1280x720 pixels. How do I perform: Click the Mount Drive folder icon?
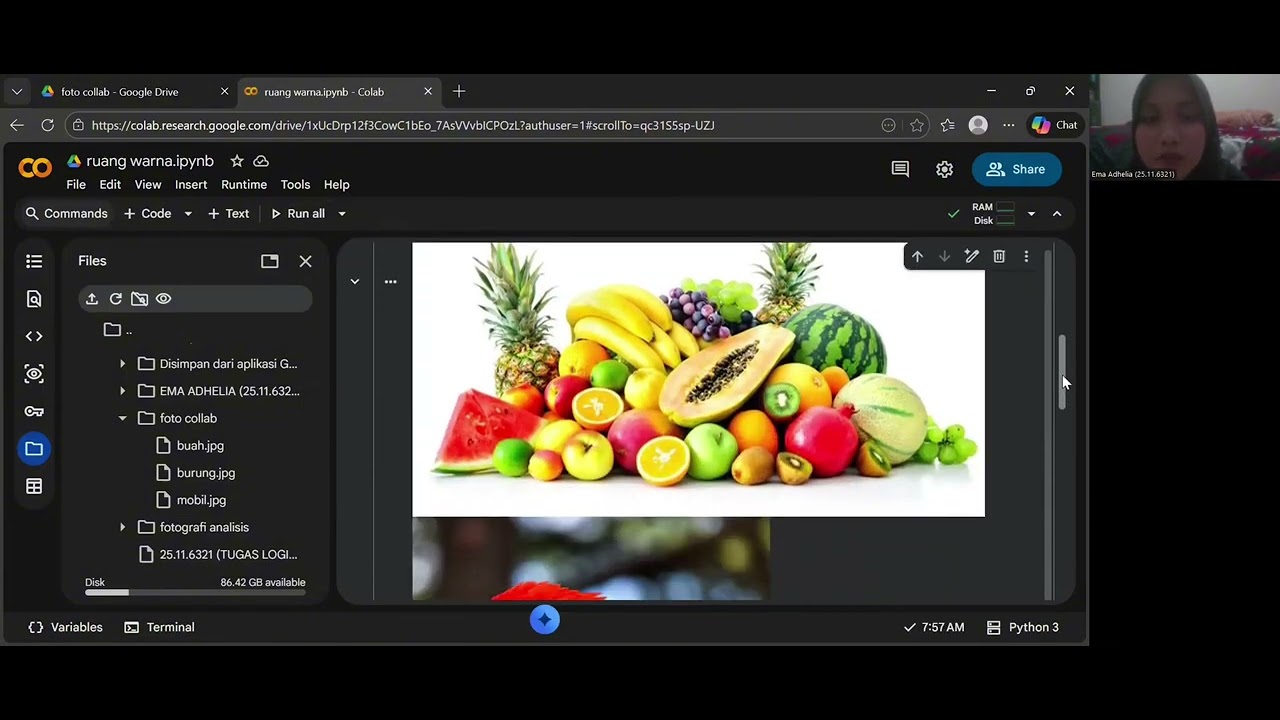(140, 299)
